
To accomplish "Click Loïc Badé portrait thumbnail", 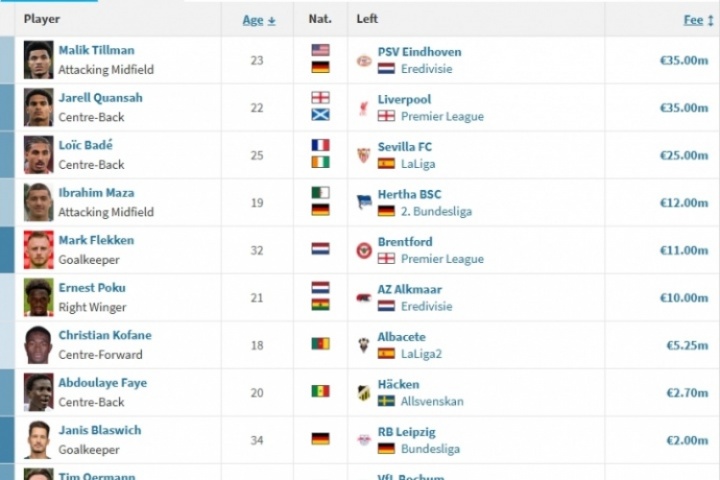I will pyautogui.click(x=39, y=155).
